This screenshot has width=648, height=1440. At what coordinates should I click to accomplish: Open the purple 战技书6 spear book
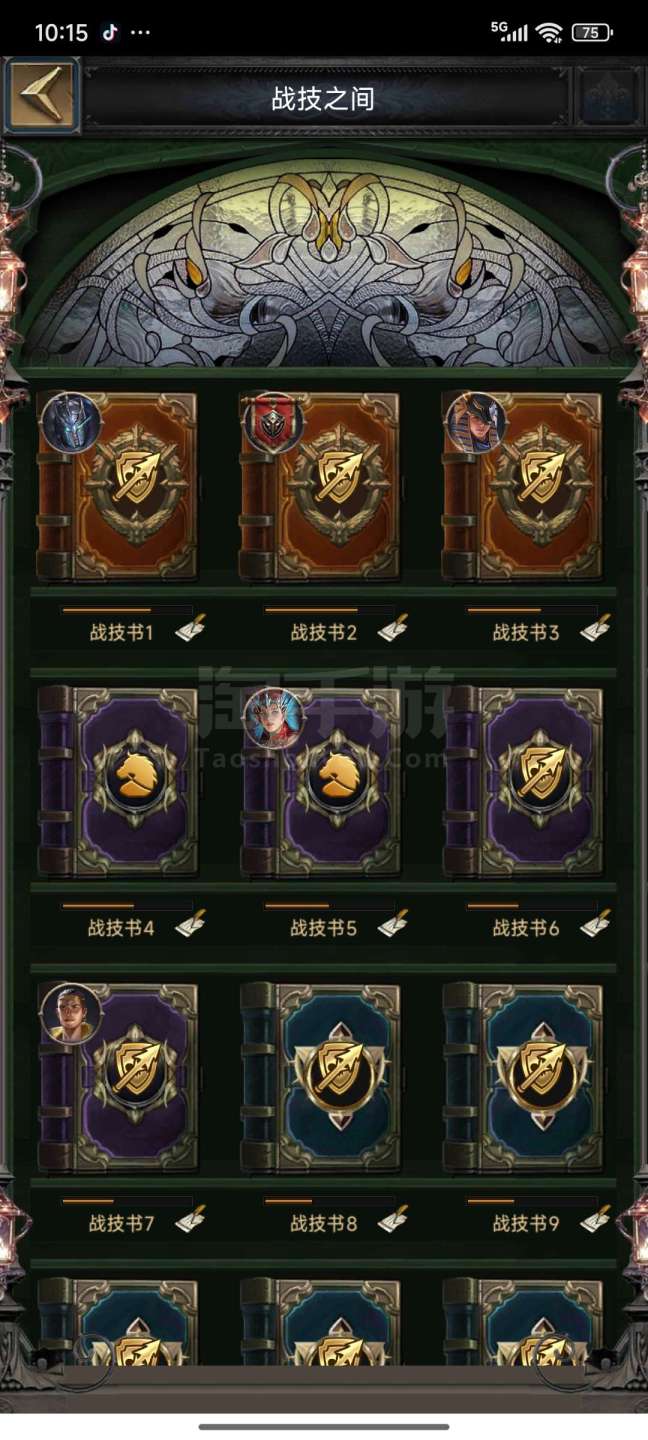click(x=522, y=781)
